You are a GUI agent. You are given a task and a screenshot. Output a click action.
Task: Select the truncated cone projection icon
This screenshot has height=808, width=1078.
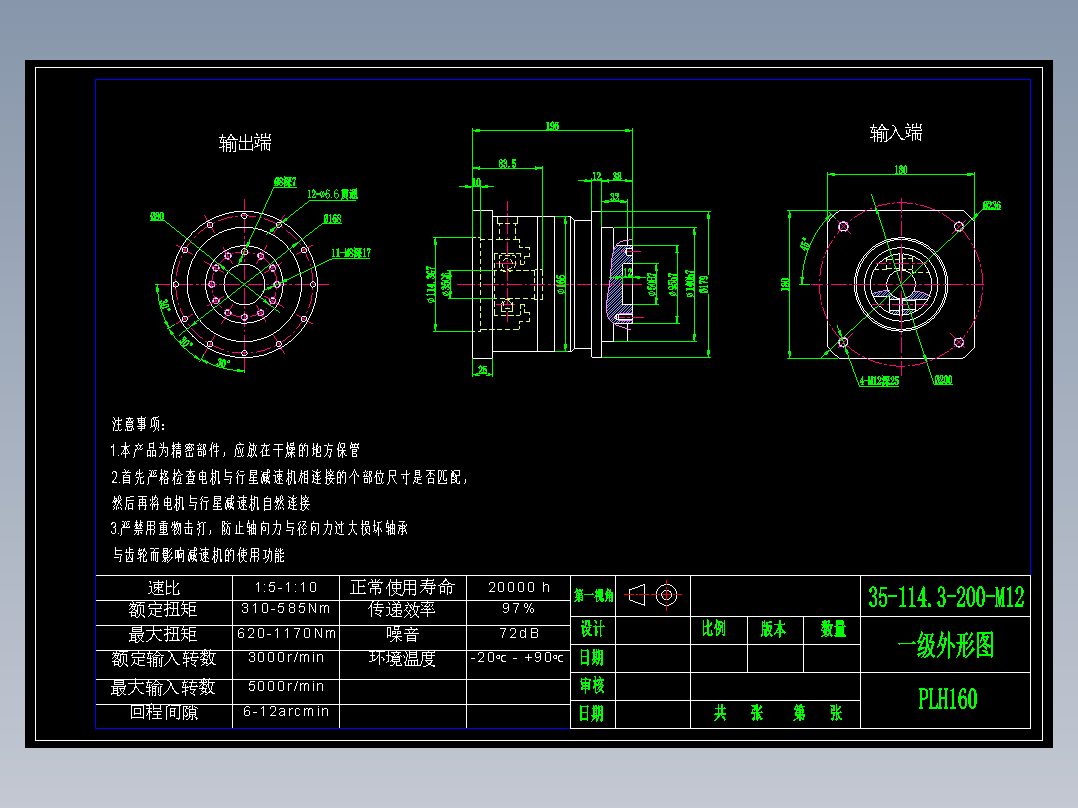[638, 596]
